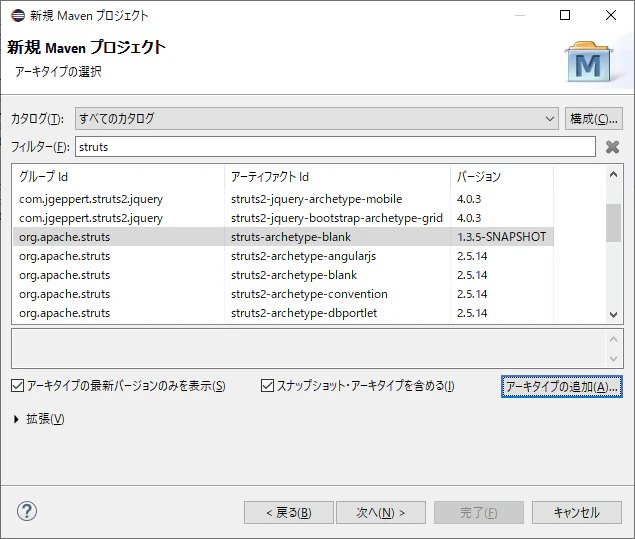
Task: Sort by グループ Id column header
Action: coord(118,177)
